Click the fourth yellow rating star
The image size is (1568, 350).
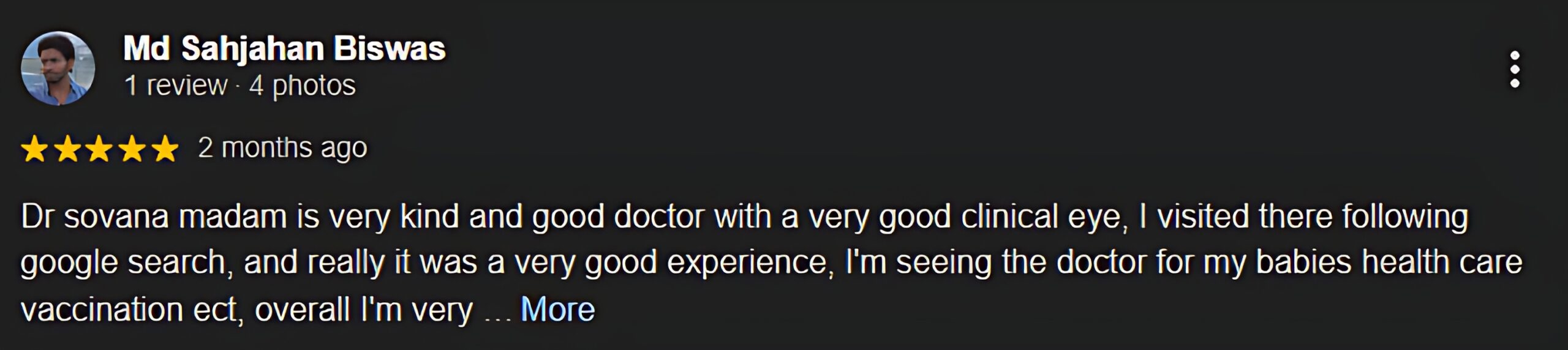click(132, 149)
